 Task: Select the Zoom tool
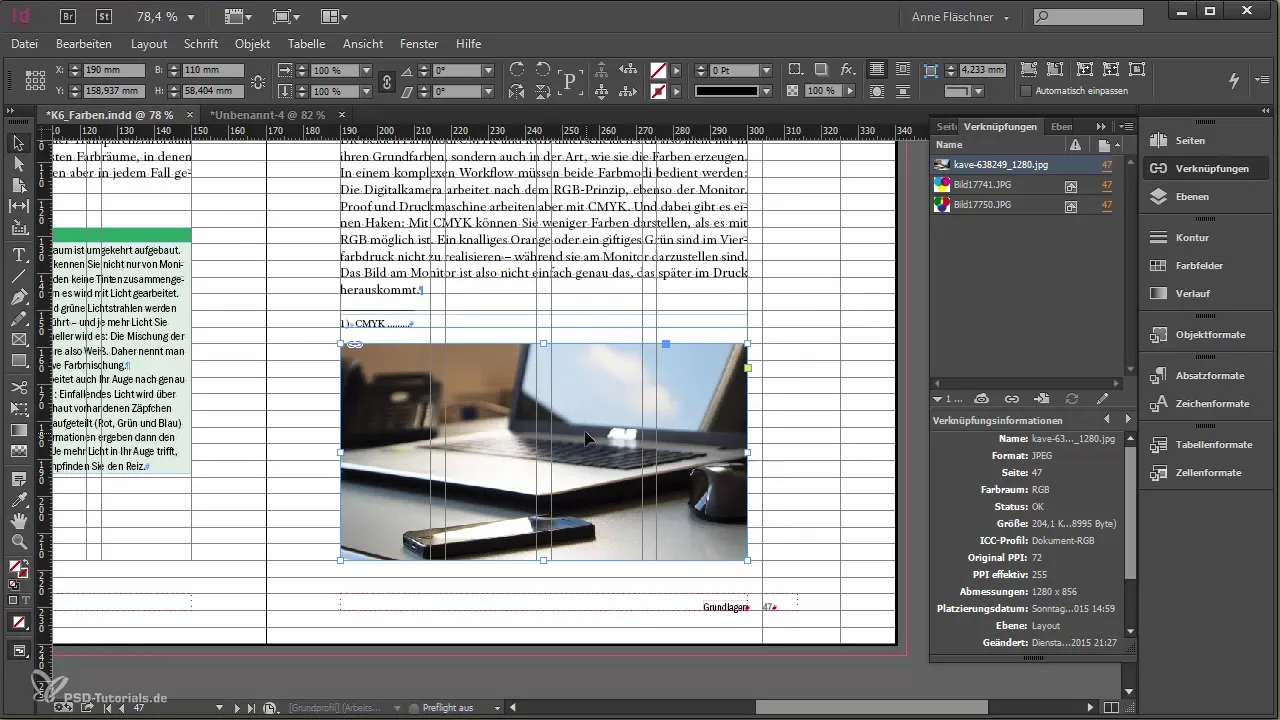coord(19,543)
